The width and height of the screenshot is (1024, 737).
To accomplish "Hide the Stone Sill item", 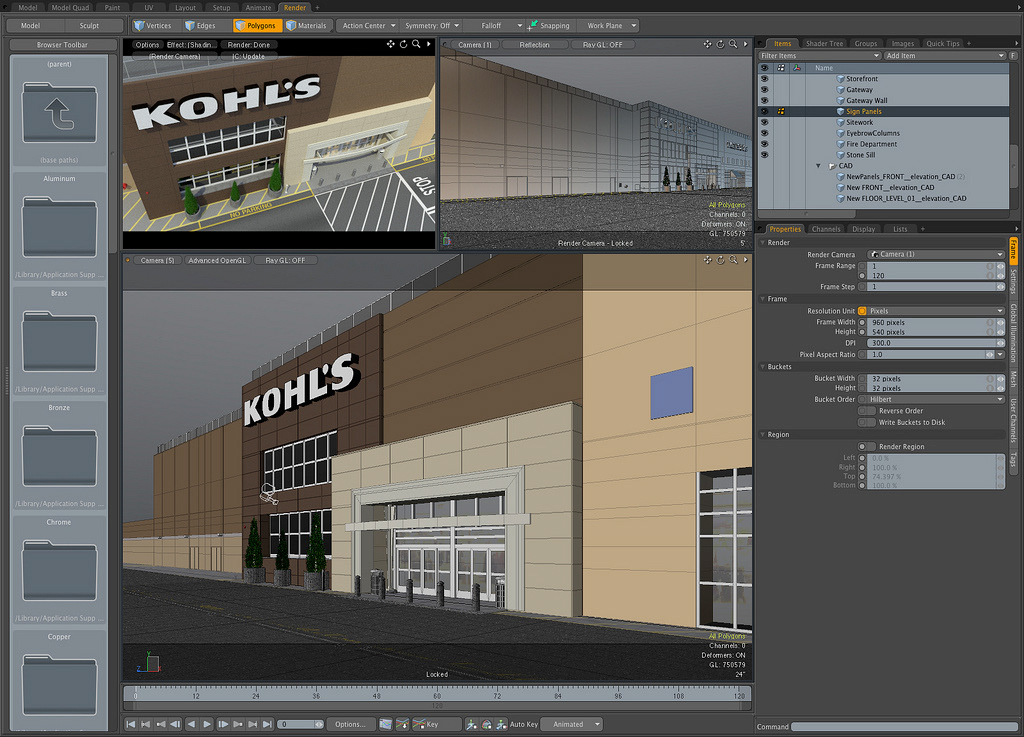I will pos(764,155).
